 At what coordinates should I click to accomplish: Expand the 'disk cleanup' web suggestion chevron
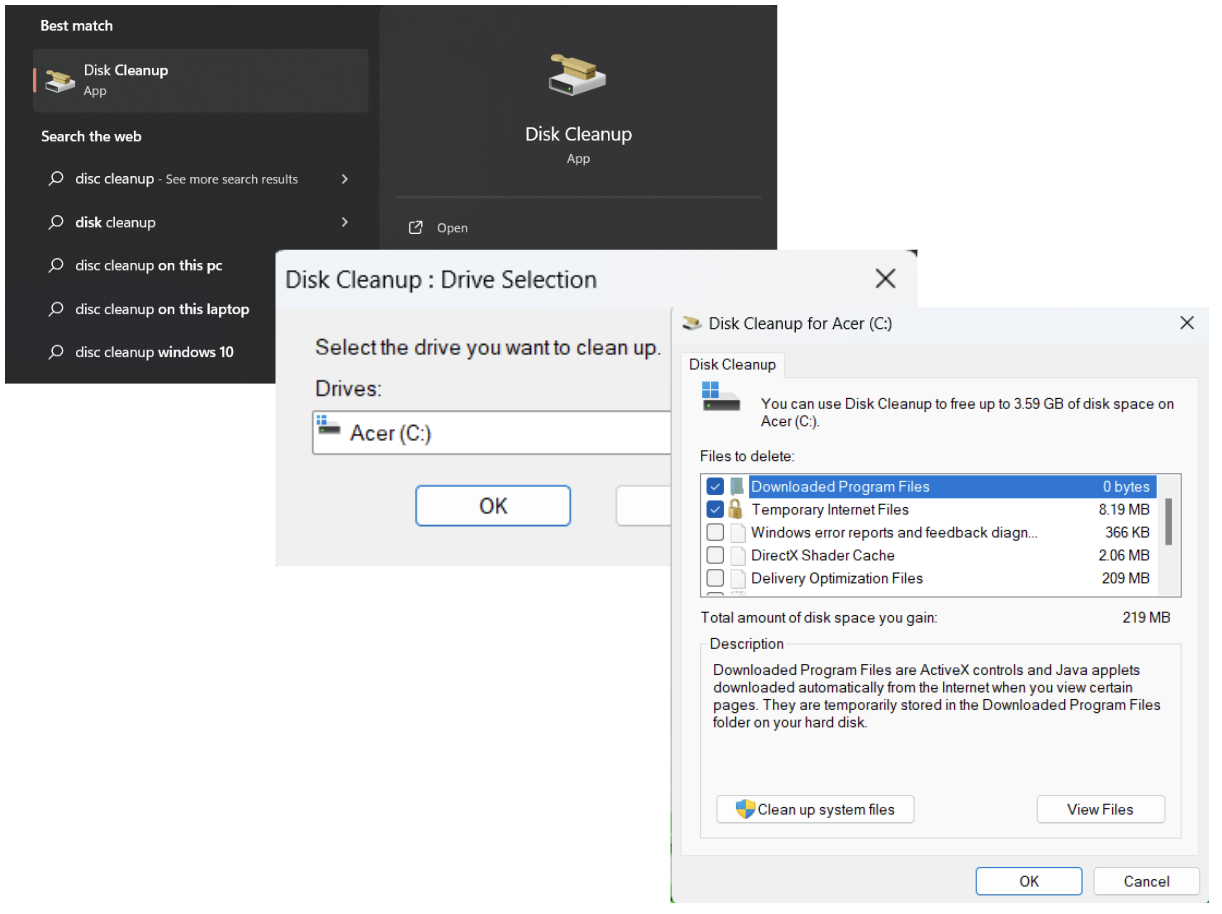(x=345, y=222)
